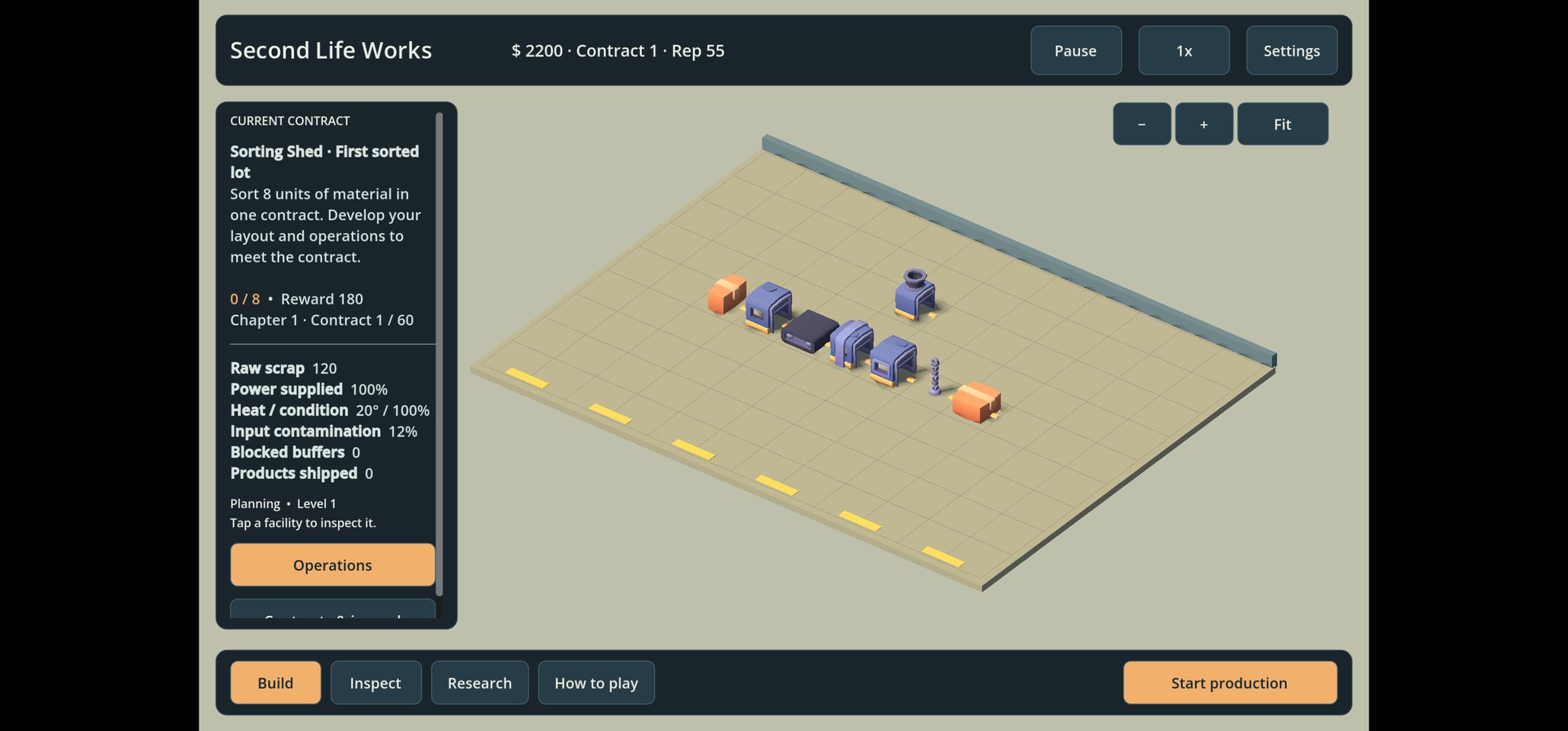The width and height of the screenshot is (1568, 731).
Task: Fit the factory view with Fit
Action: pos(1282,124)
